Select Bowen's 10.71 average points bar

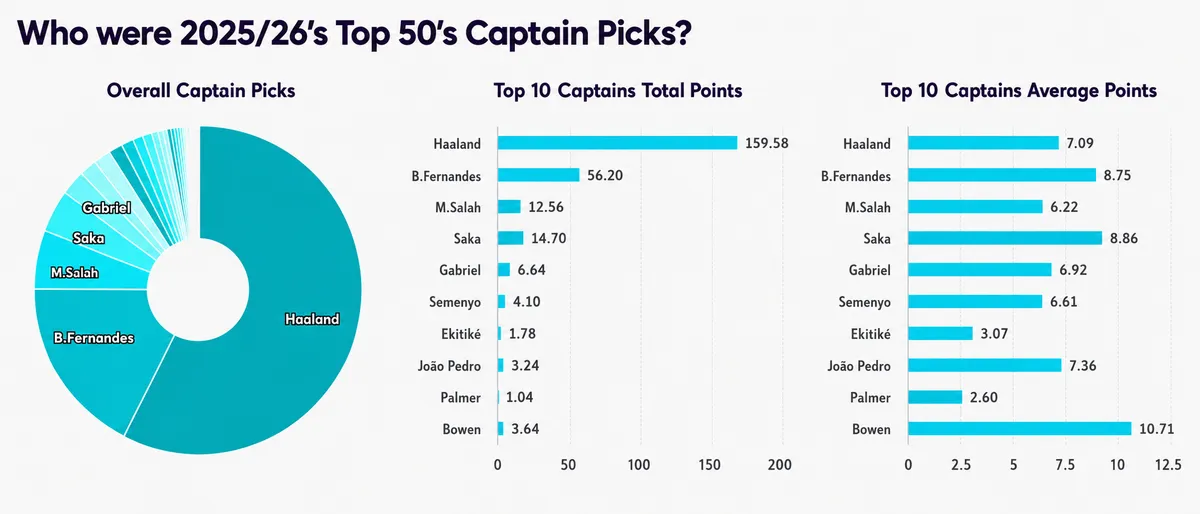tap(1019, 429)
